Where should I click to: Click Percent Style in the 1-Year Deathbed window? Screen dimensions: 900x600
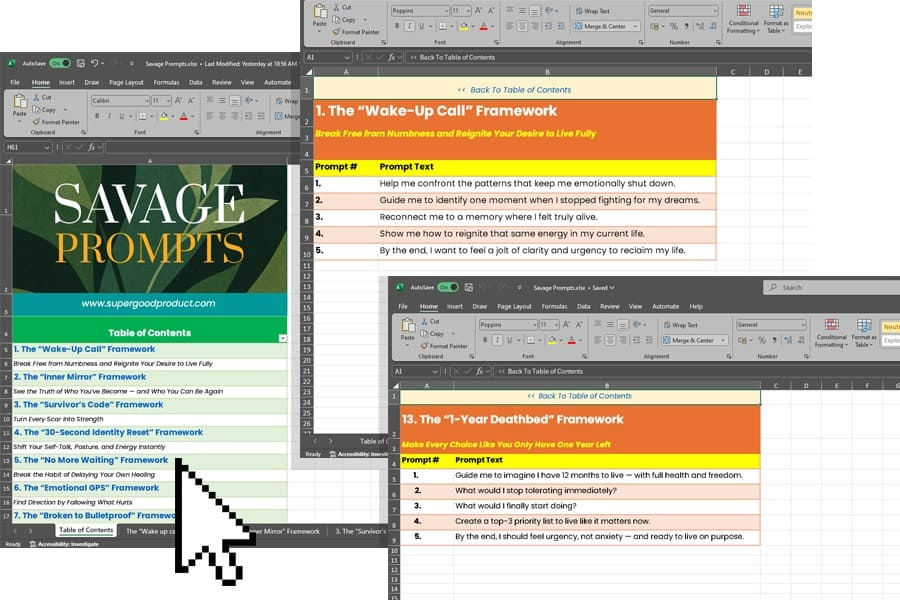[x=762, y=340]
